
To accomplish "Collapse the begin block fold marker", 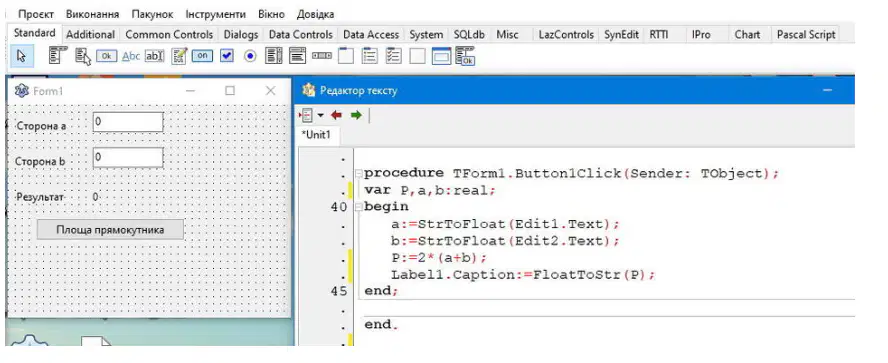I will point(358,208).
